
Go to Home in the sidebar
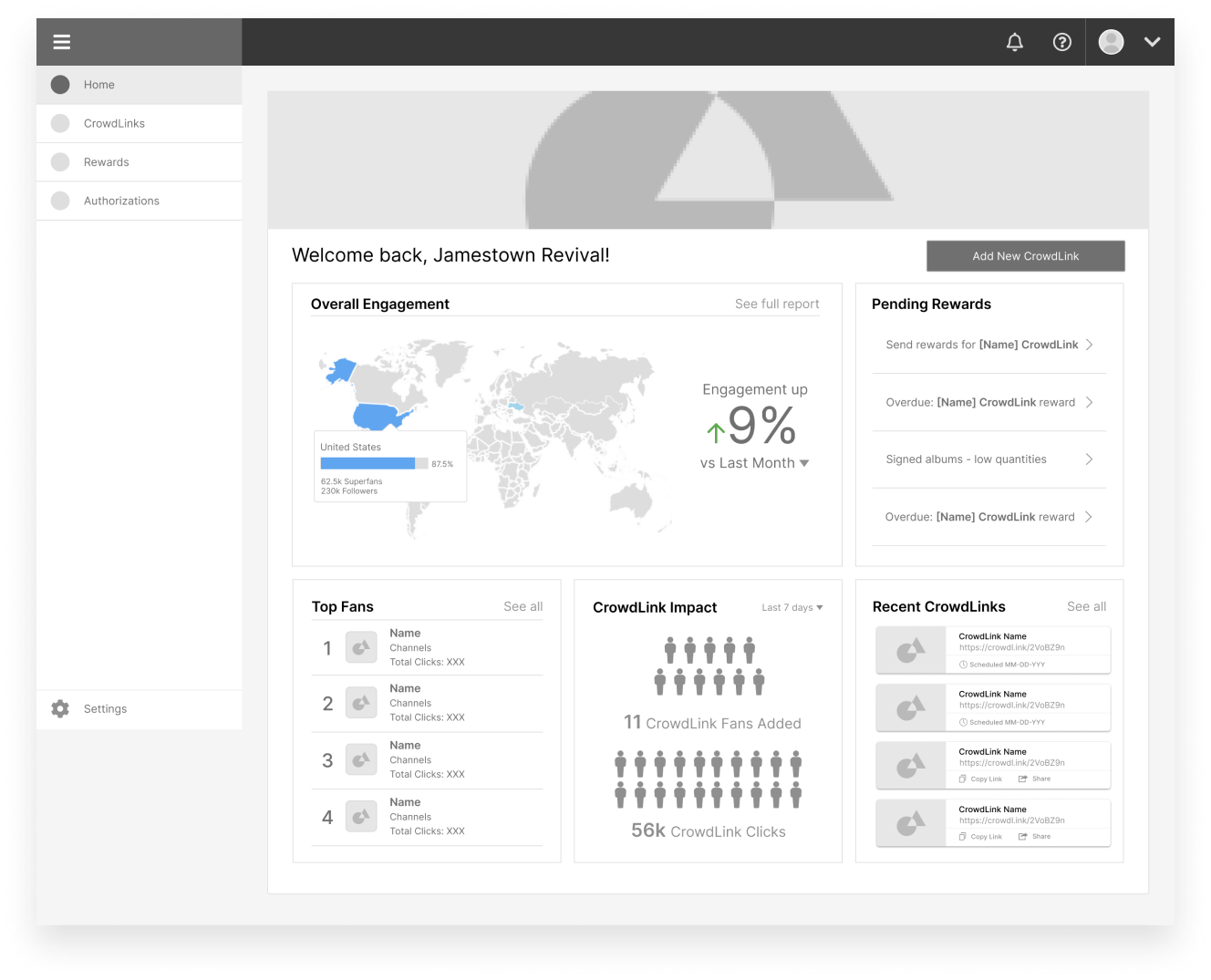tap(140, 85)
